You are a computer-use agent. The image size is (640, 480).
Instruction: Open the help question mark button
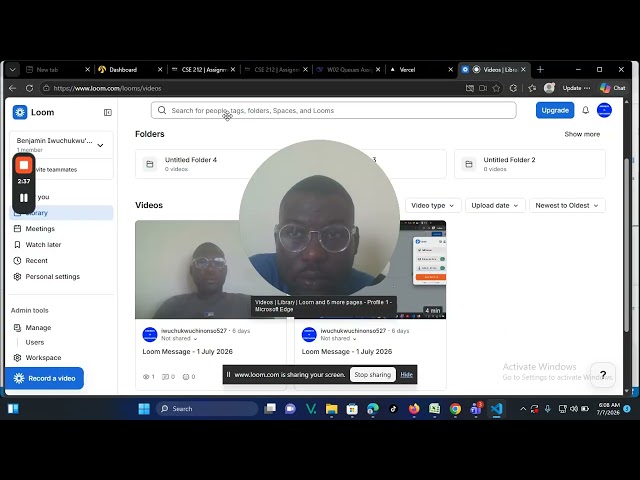click(603, 374)
